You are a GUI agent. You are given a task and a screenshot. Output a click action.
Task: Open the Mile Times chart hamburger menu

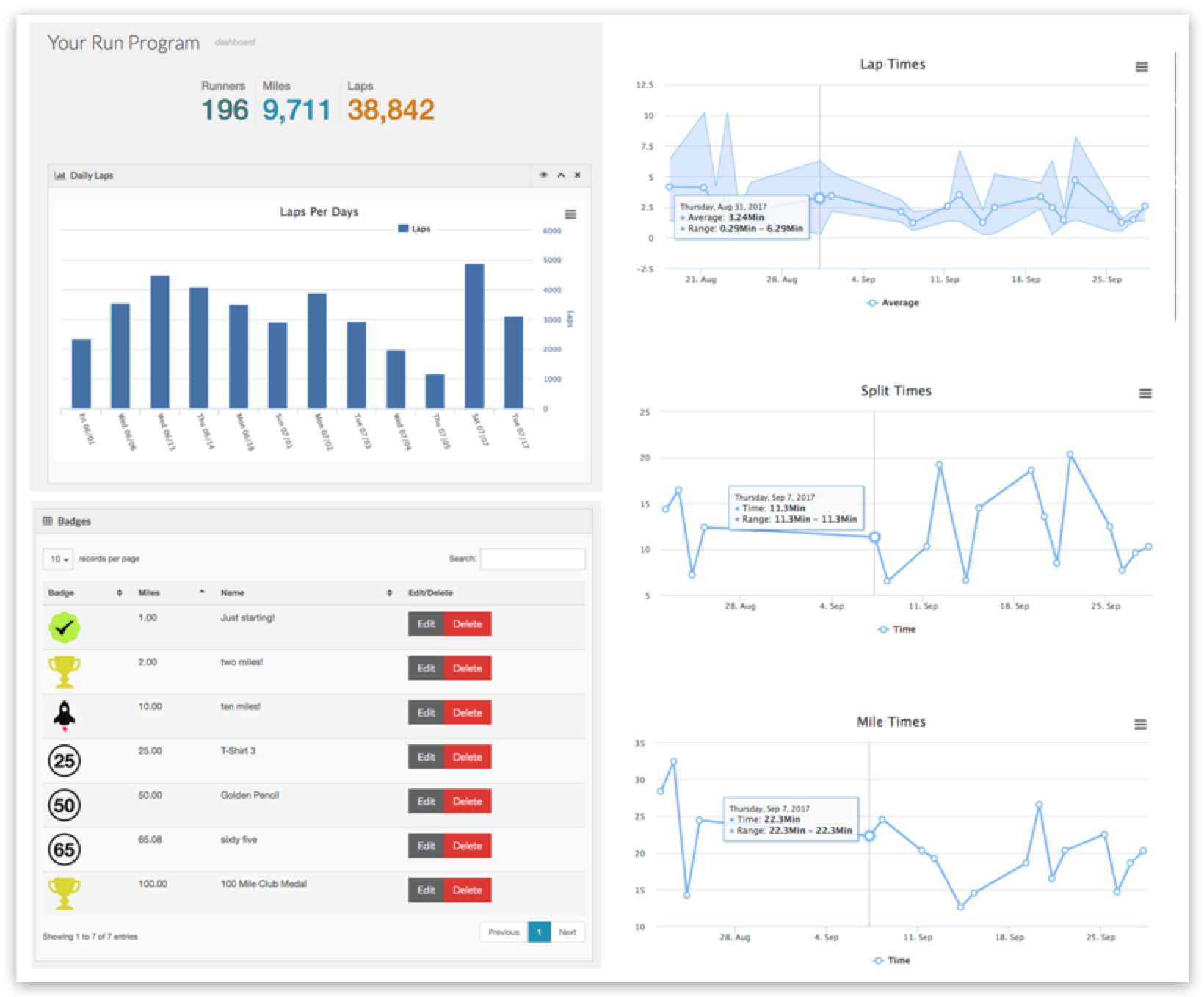tap(1140, 725)
